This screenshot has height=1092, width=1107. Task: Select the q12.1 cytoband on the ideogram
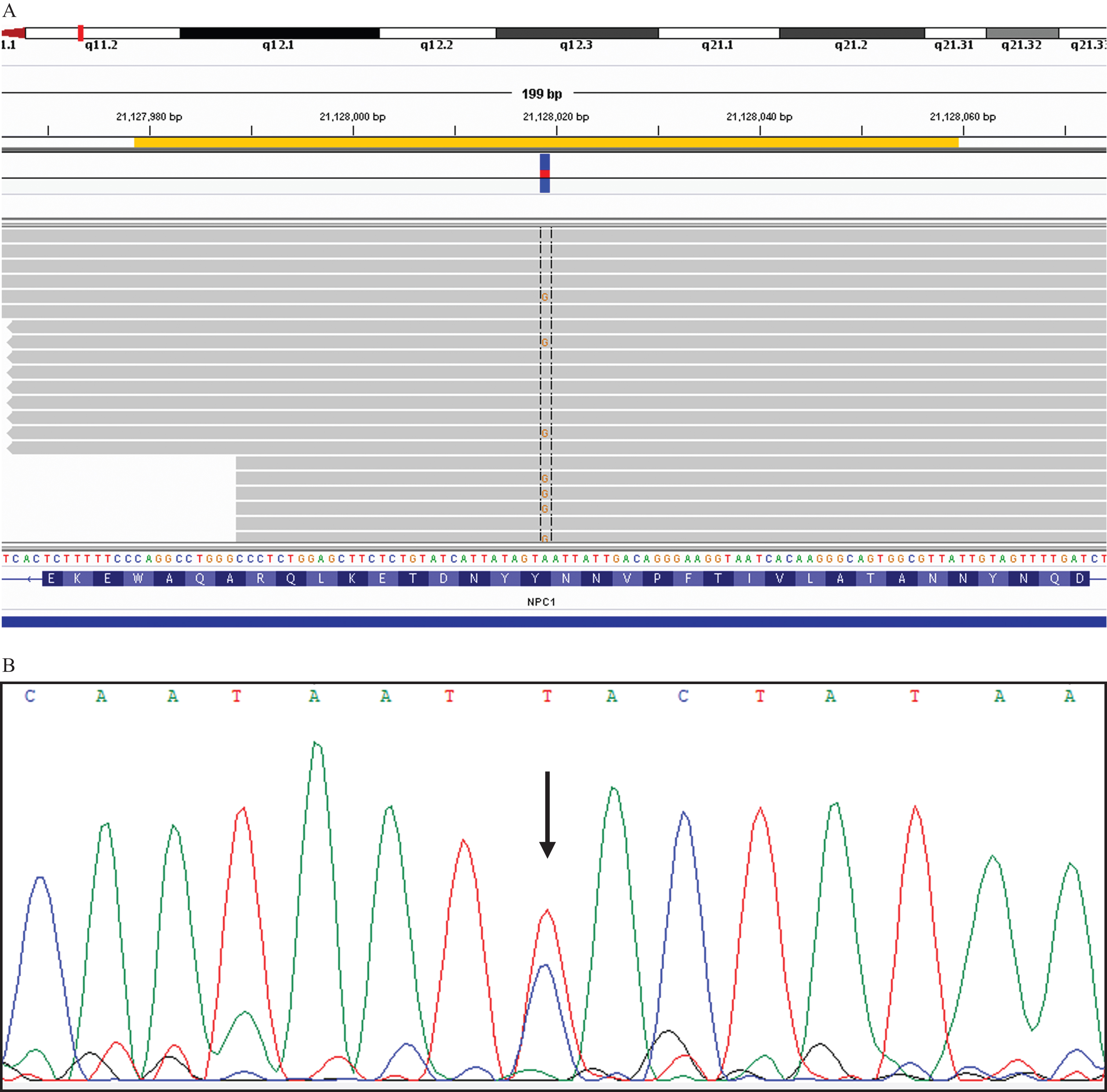point(280,33)
